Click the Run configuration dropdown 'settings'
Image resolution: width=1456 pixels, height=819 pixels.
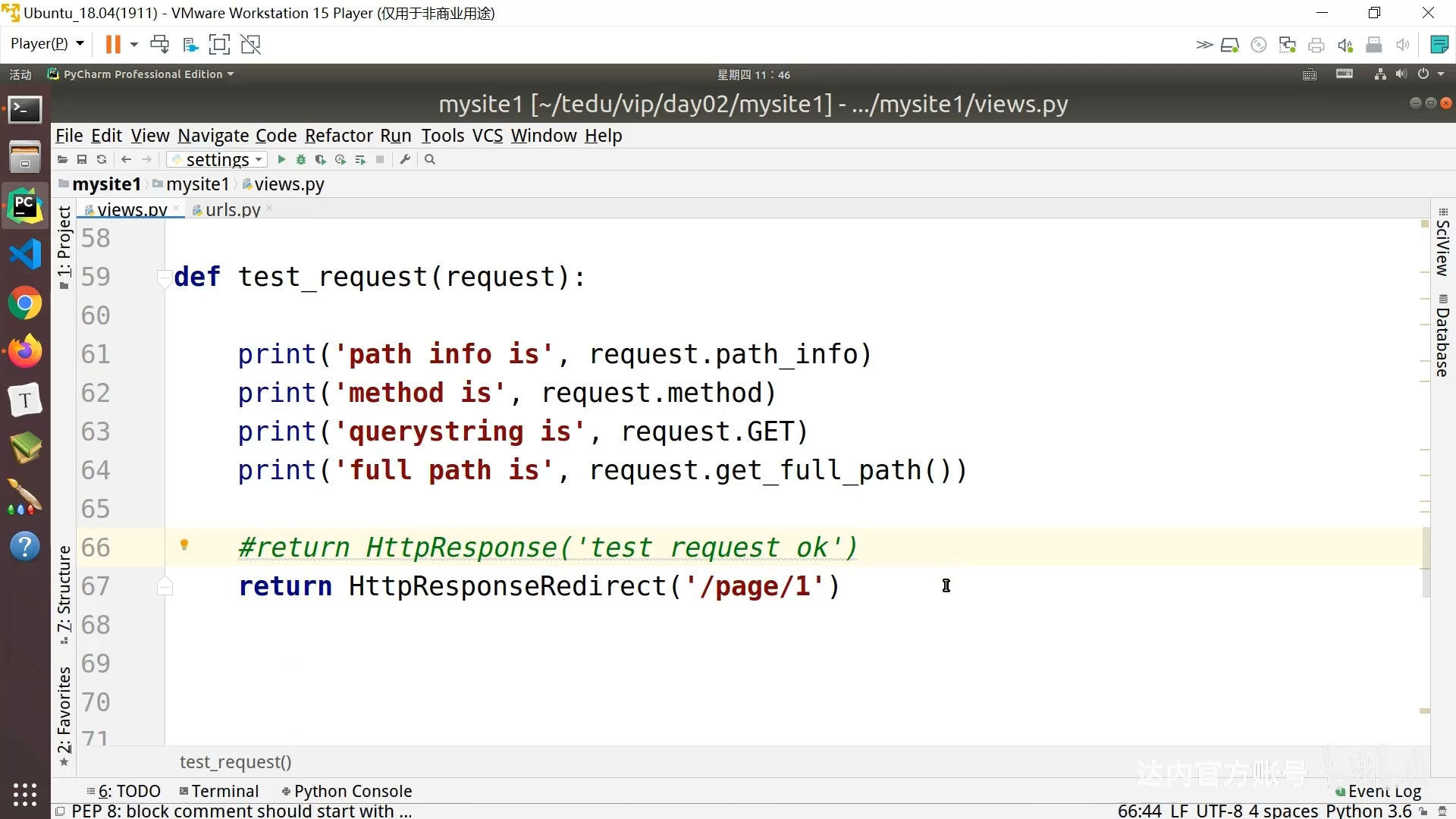click(214, 159)
